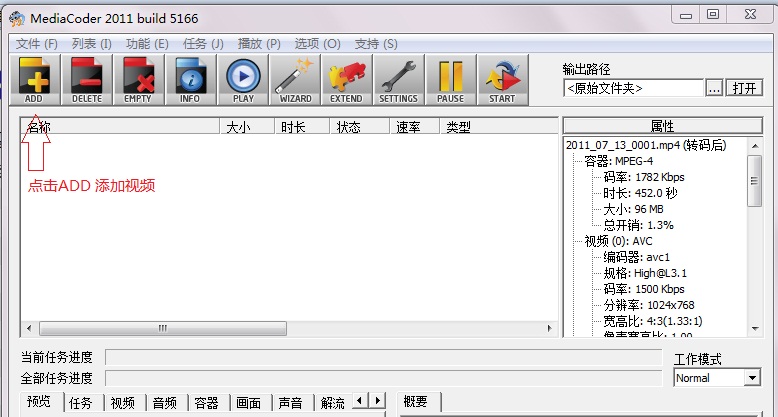Image resolution: width=778 pixels, height=417 pixels.
Task: Click the 当前任务进度 progress bar
Action: [x=384, y=357]
